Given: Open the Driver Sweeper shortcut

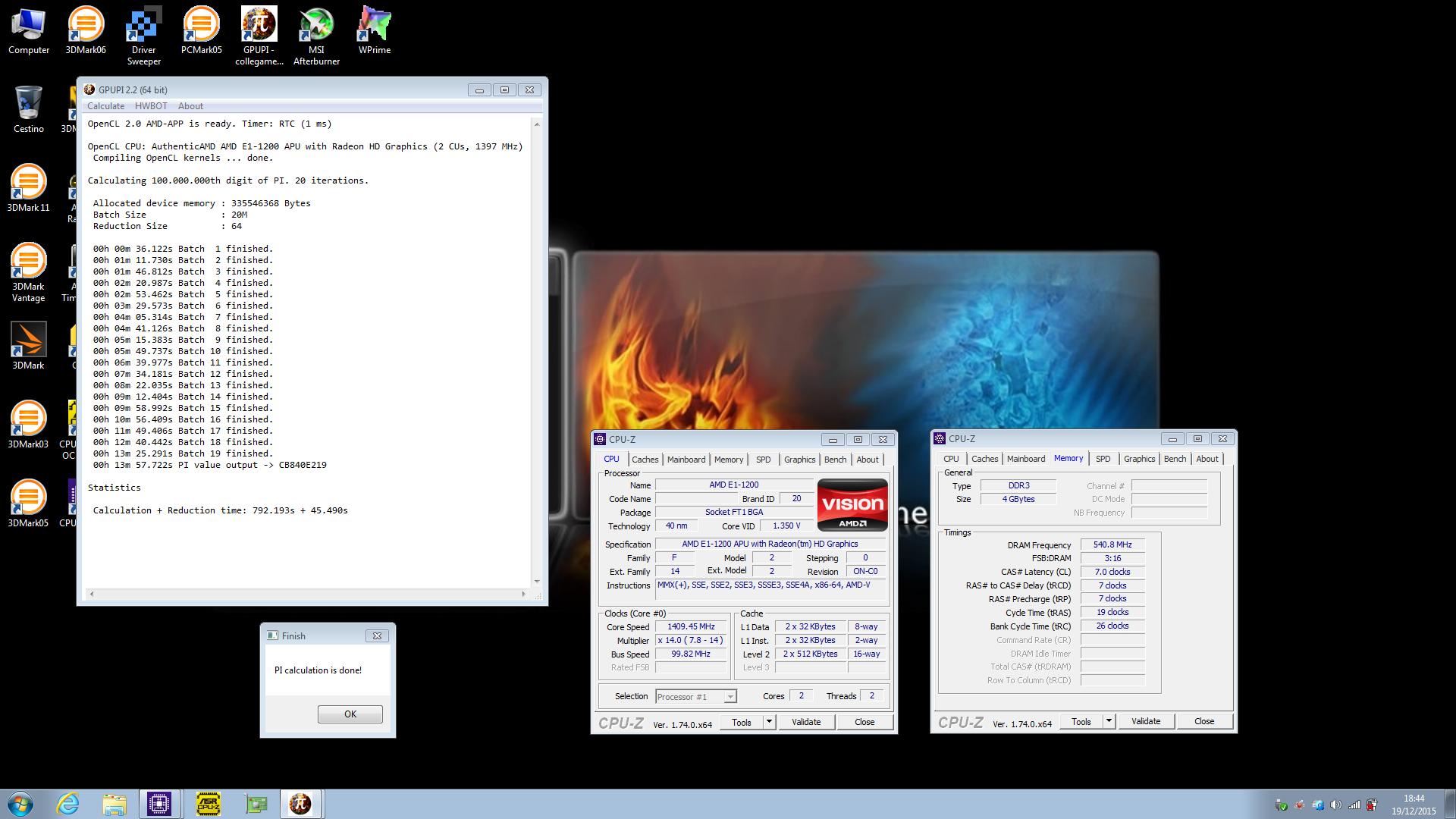Looking at the screenshot, I should [143, 36].
